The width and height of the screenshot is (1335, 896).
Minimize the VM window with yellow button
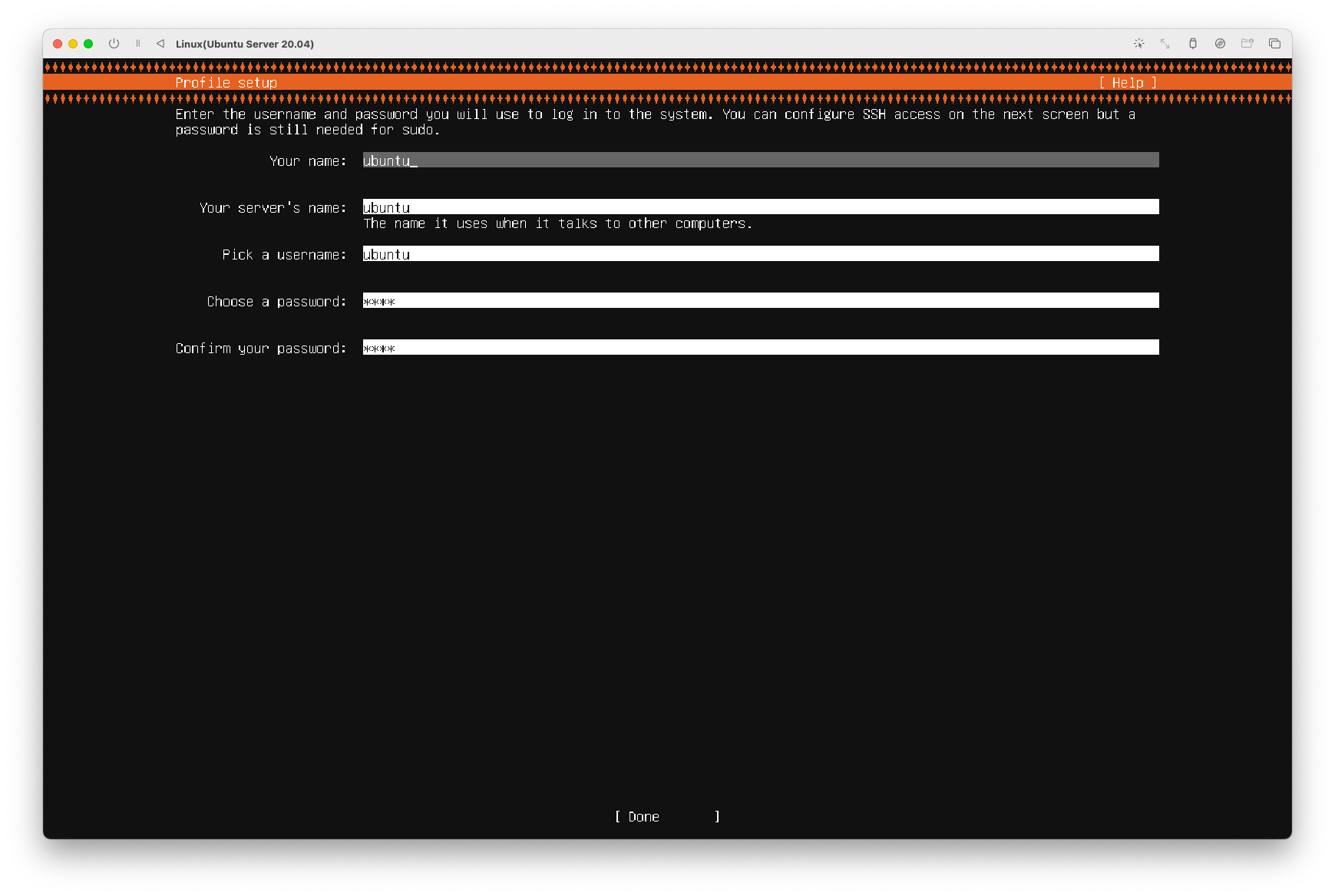coord(73,44)
